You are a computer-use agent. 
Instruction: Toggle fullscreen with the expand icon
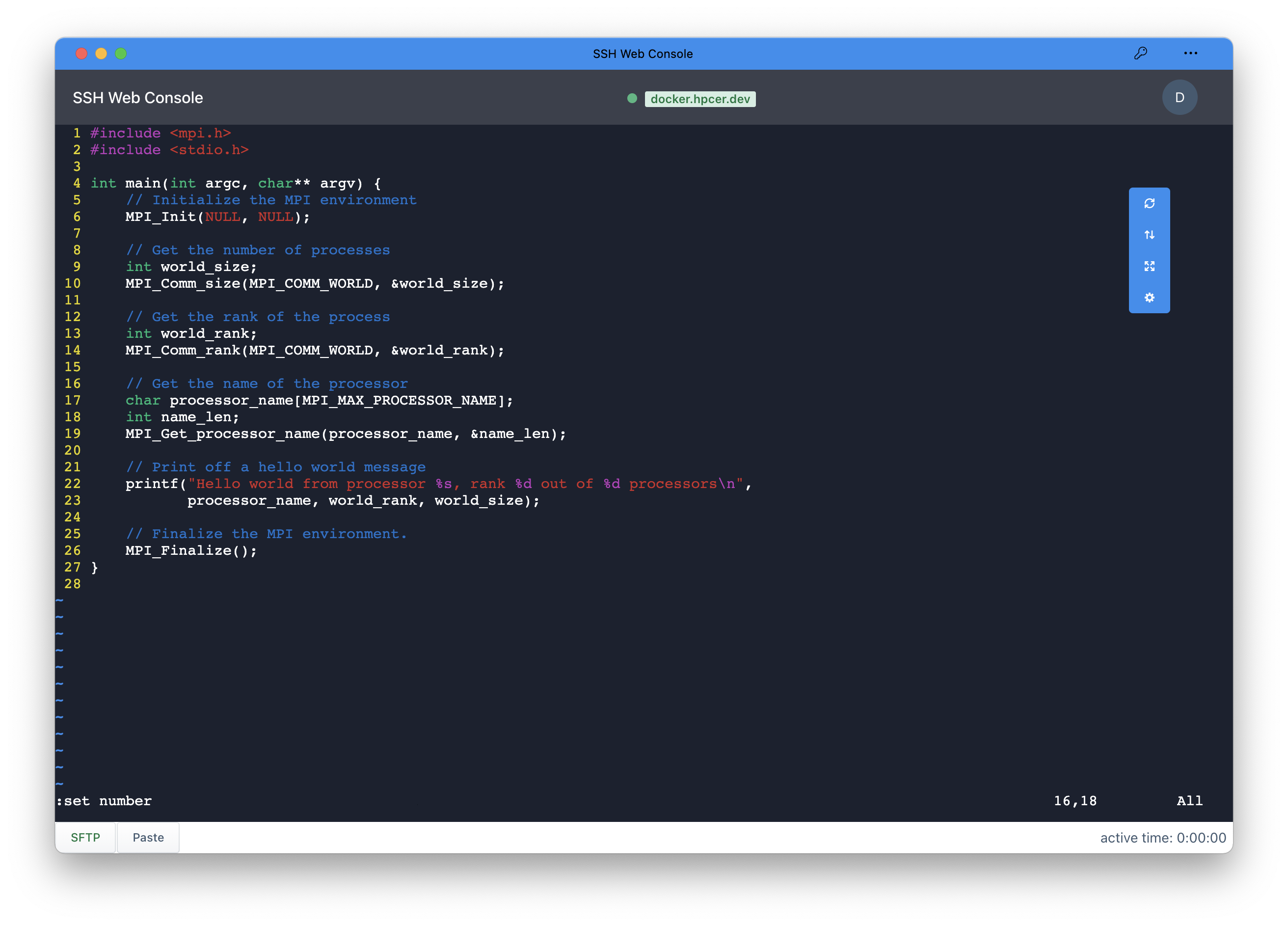pos(1149,266)
